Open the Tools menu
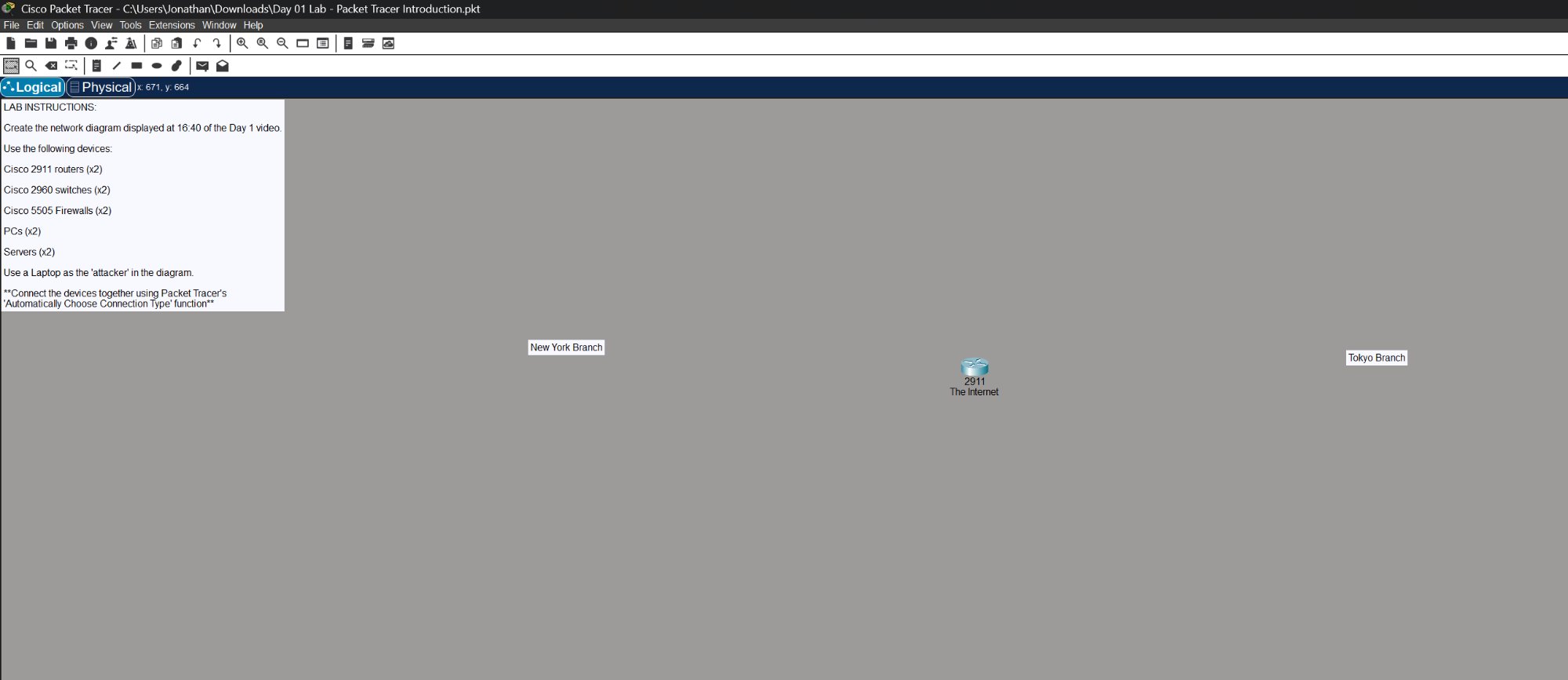The image size is (1568, 680). pos(131,25)
